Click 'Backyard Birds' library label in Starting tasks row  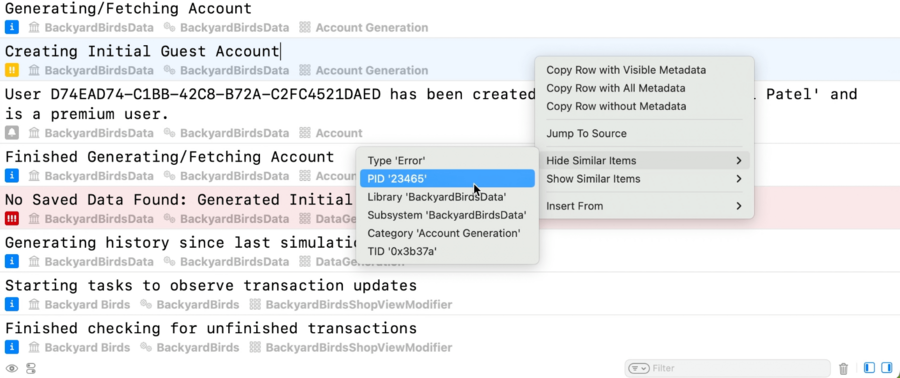tap(87, 305)
